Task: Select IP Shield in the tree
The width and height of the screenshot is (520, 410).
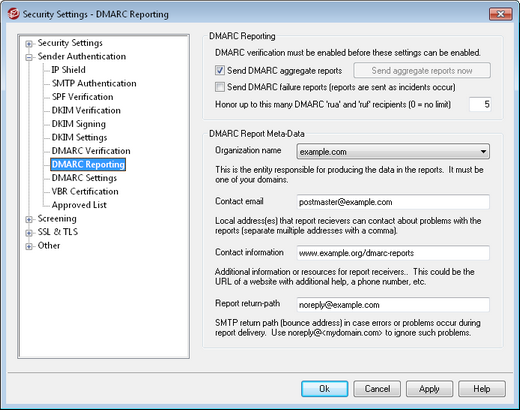Action: pyautogui.click(x=68, y=70)
